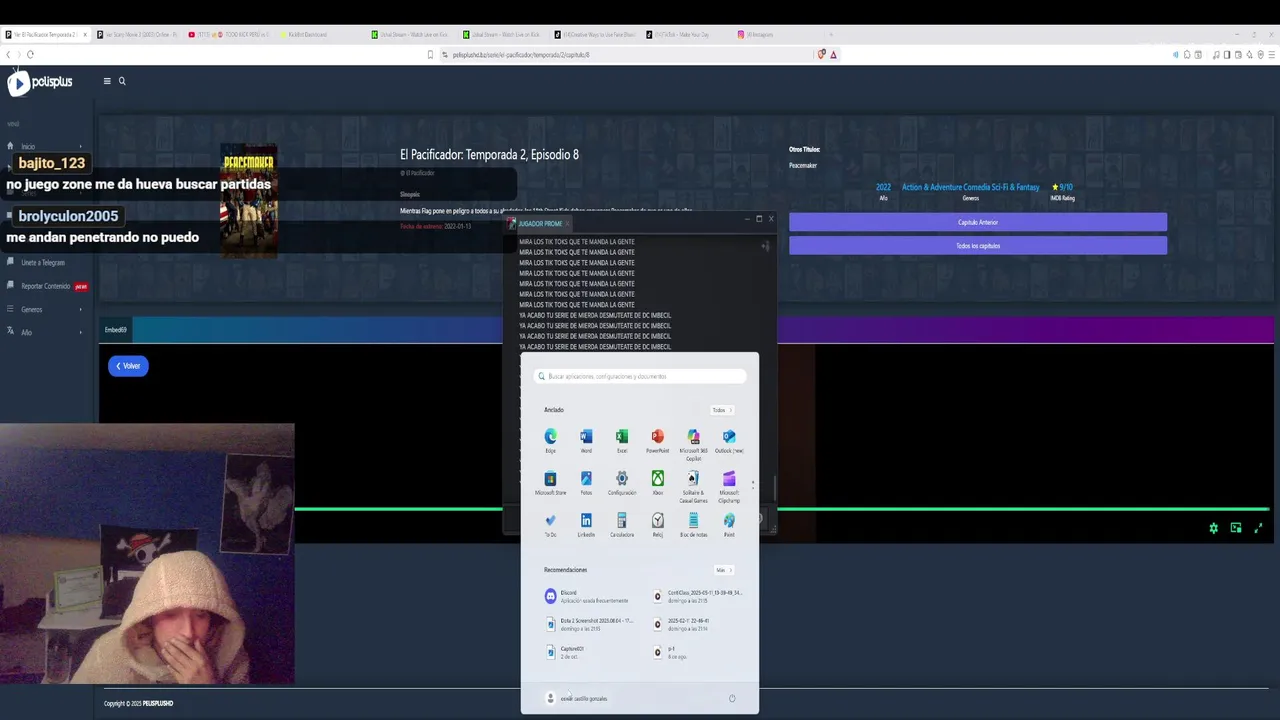Screen dimensions: 1280x720
Task: Open the browser main menu icon
Action: 1271,54
